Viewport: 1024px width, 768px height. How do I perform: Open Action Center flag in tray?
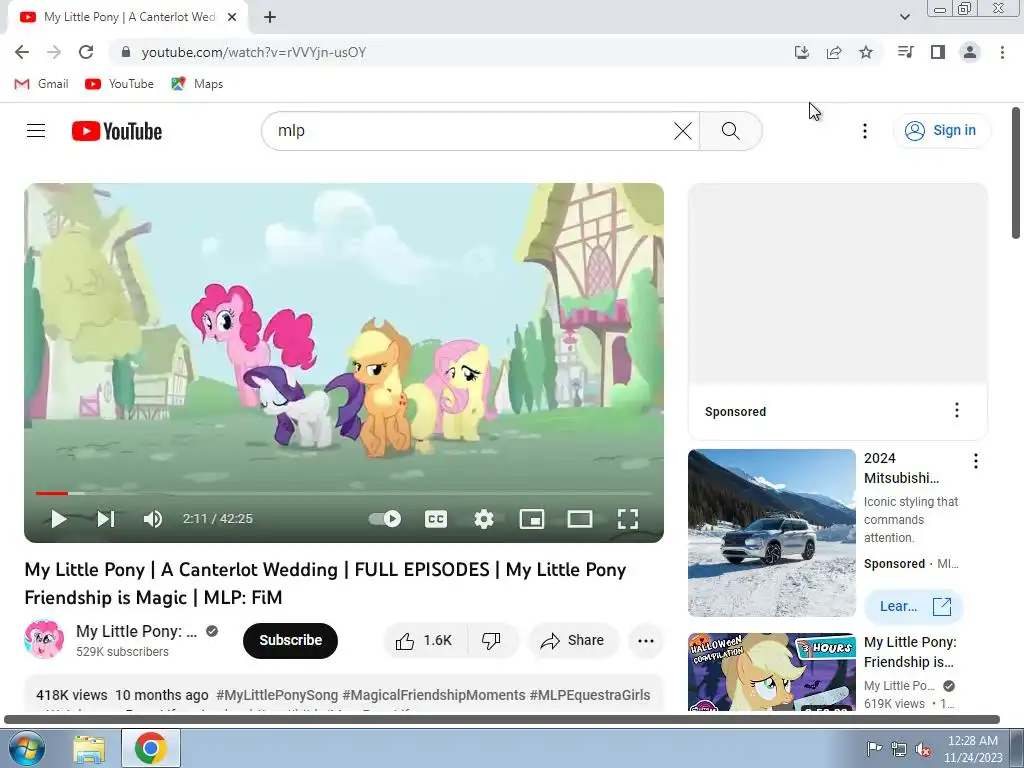pos(874,749)
